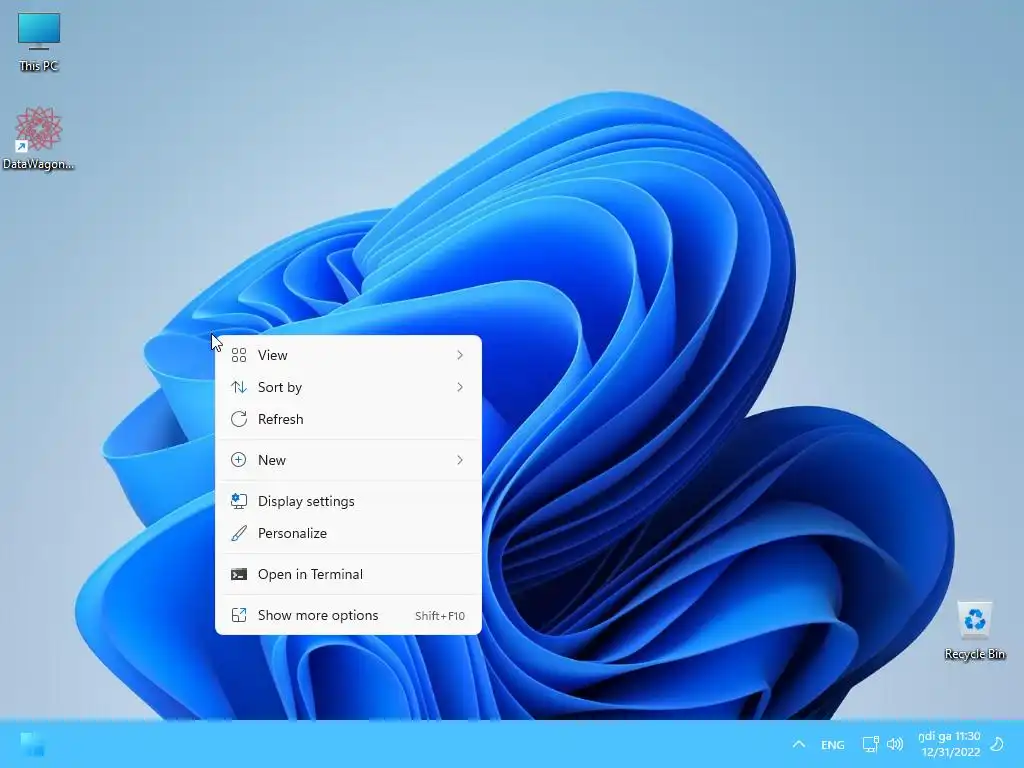1024x768 pixels.
Task: Open the New submenu
Action: (348, 460)
